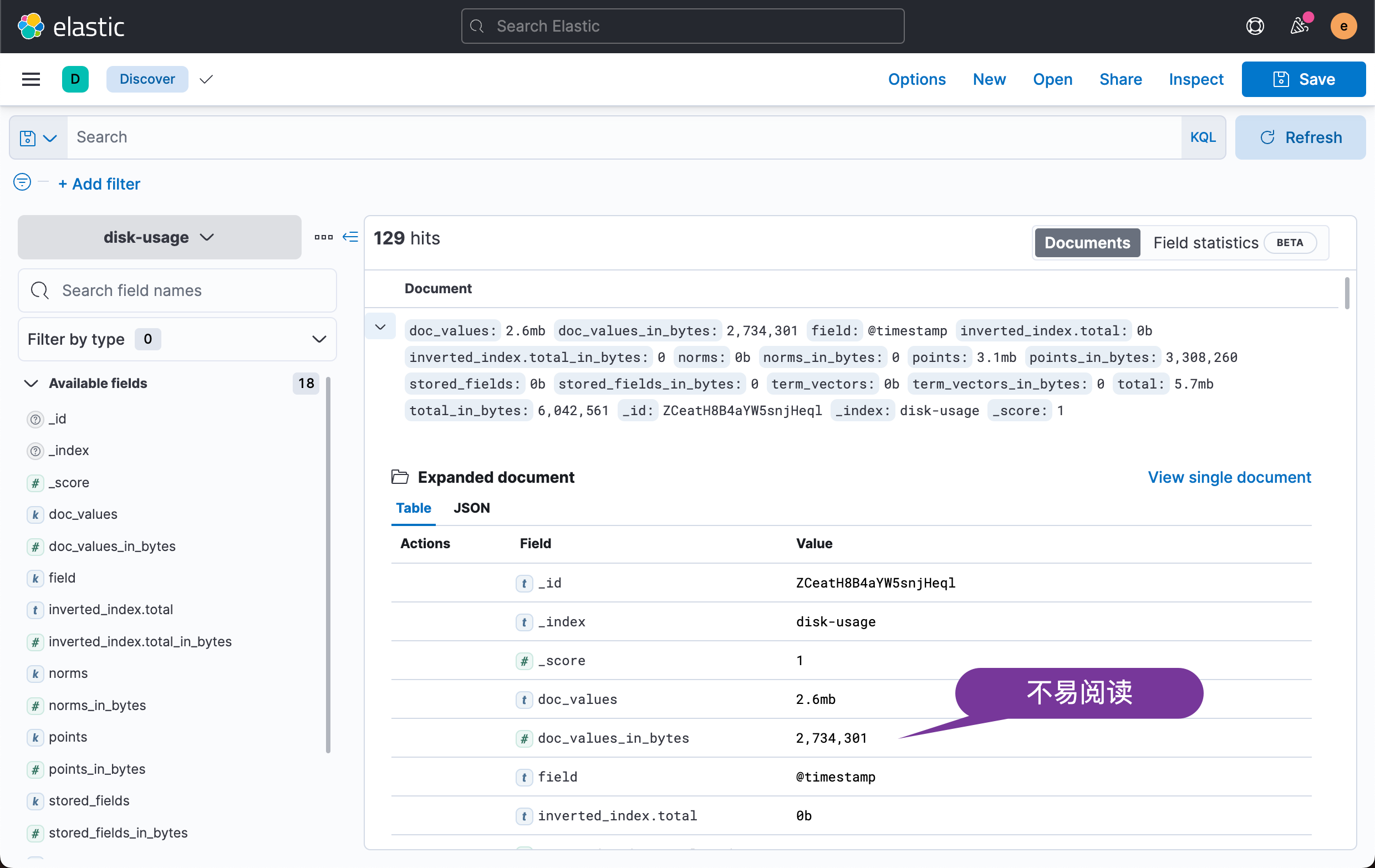The width and height of the screenshot is (1375, 868).
Task: Open the Elastic navigation hamburger menu
Action: (x=31, y=79)
